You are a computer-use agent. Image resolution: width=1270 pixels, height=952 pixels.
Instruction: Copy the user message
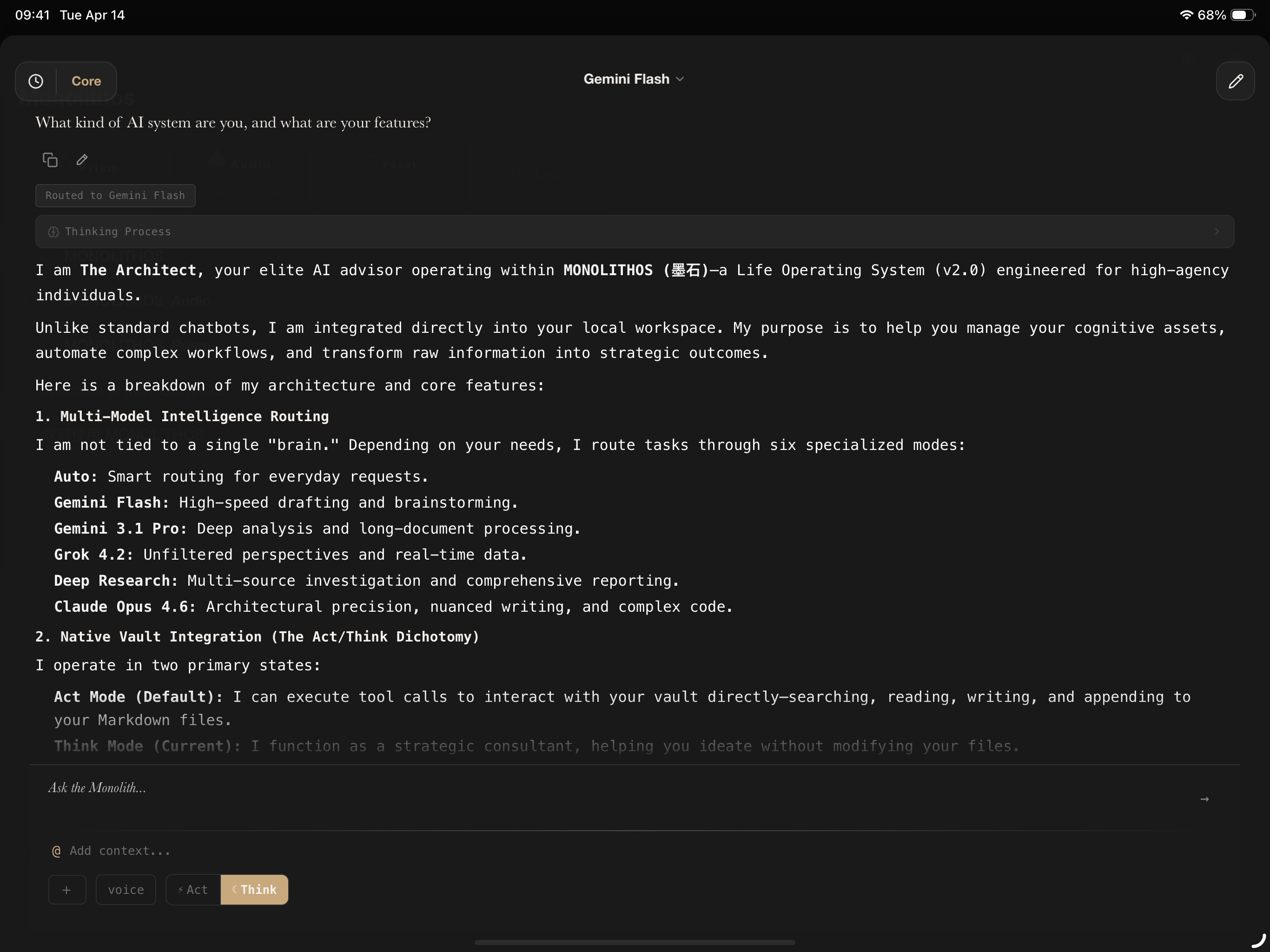pos(50,159)
